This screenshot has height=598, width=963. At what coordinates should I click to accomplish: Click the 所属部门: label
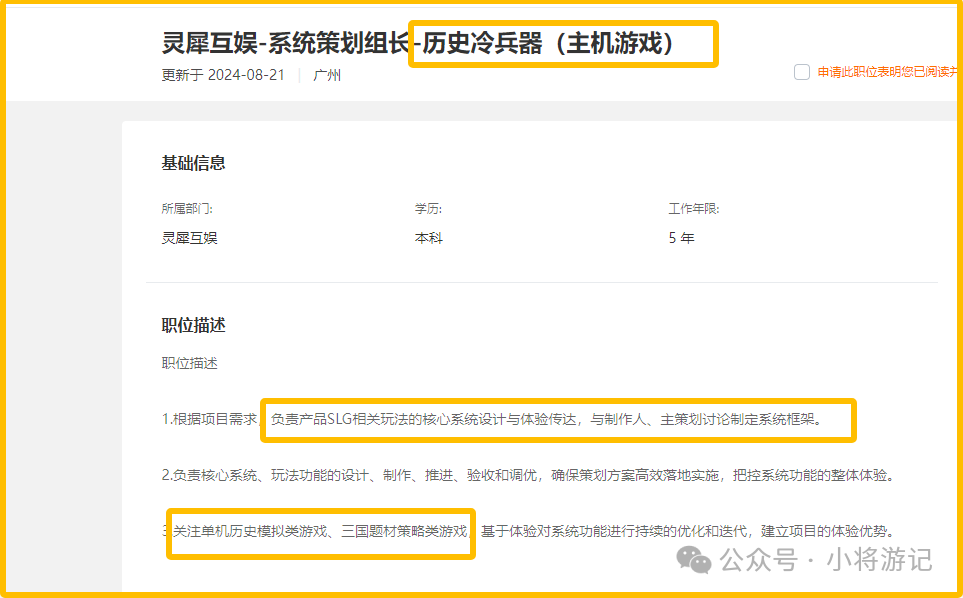pos(187,209)
